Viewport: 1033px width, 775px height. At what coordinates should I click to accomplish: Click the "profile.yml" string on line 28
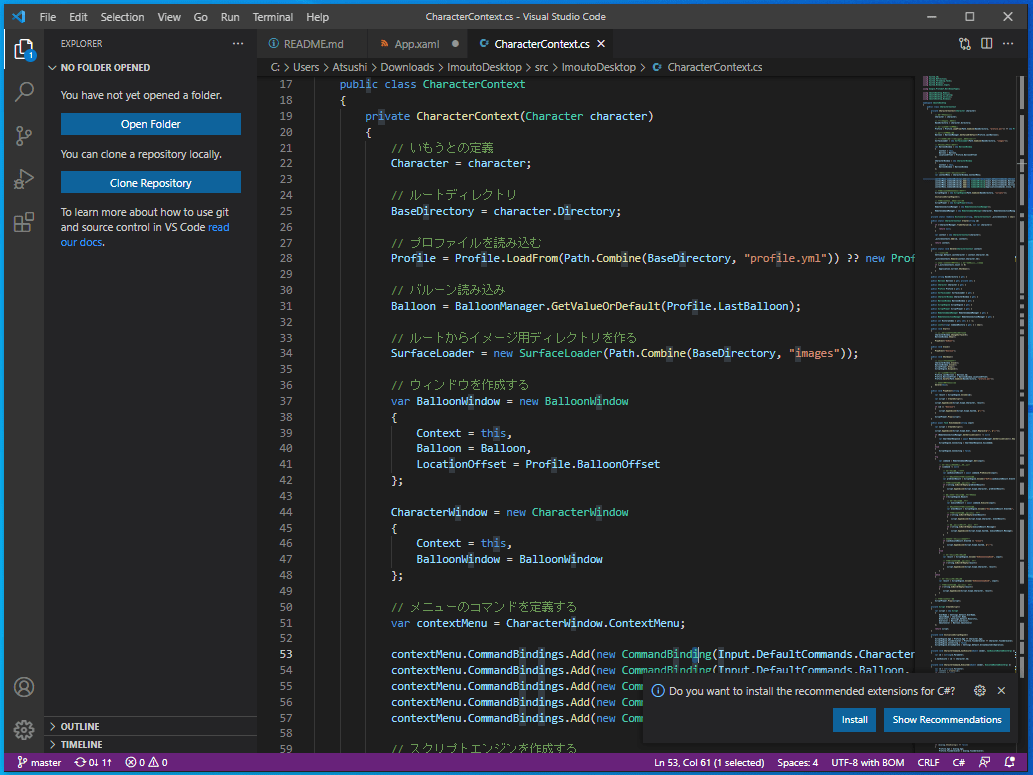[785, 258]
